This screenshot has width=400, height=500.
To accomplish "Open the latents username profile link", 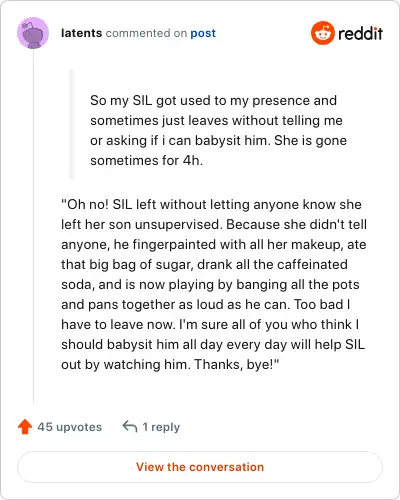I will point(81,33).
